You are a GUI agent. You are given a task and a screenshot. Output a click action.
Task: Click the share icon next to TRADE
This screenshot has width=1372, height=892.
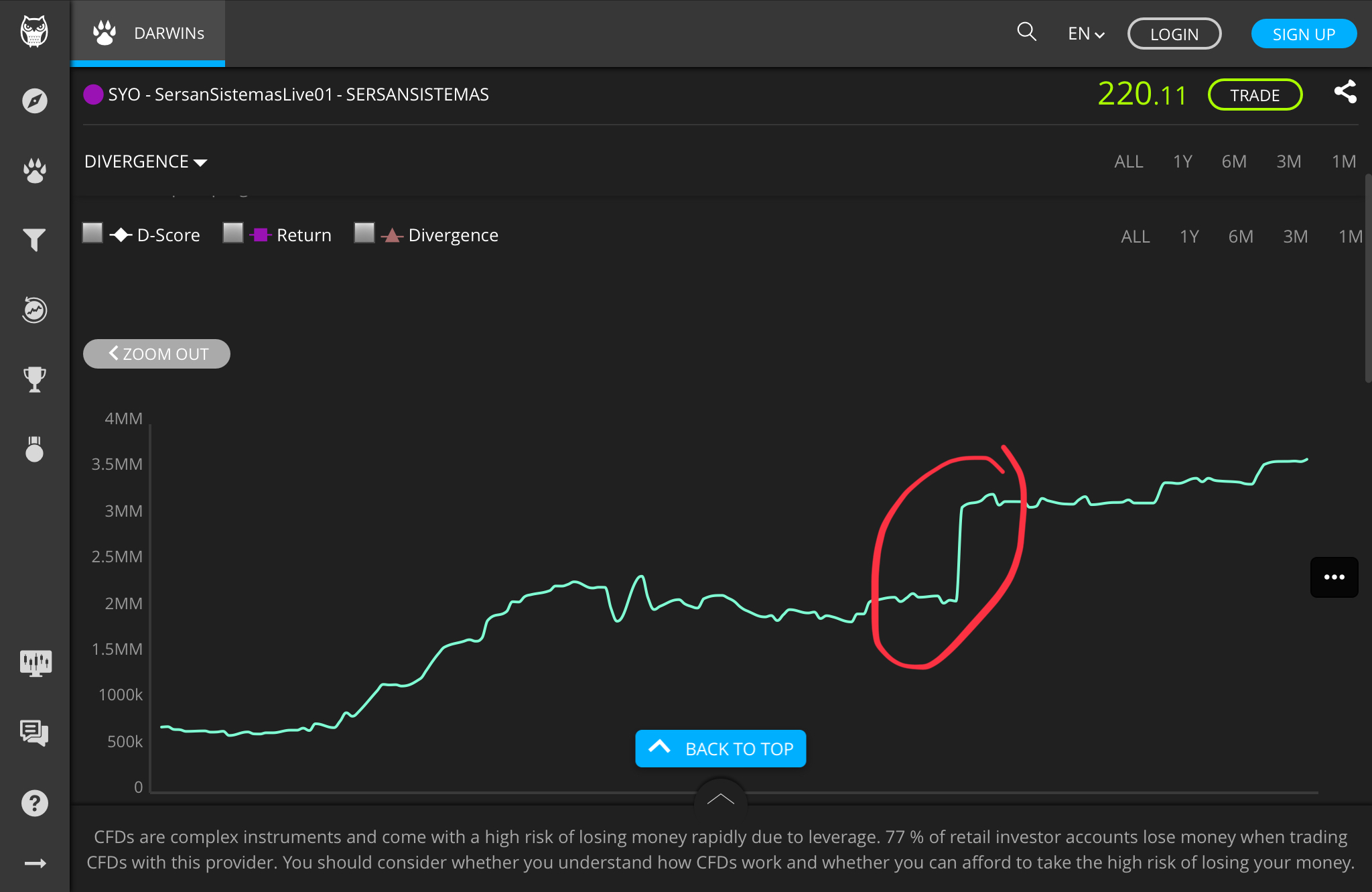(1345, 92)
